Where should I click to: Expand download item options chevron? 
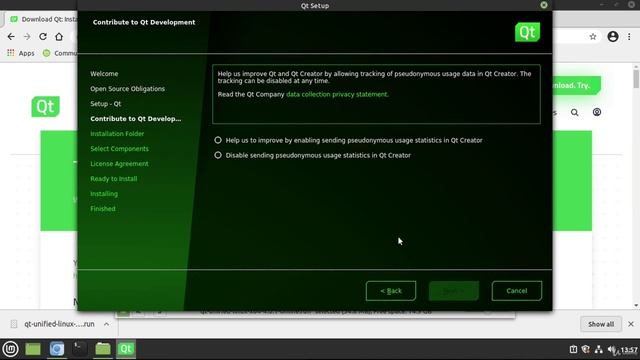[107, 324]
